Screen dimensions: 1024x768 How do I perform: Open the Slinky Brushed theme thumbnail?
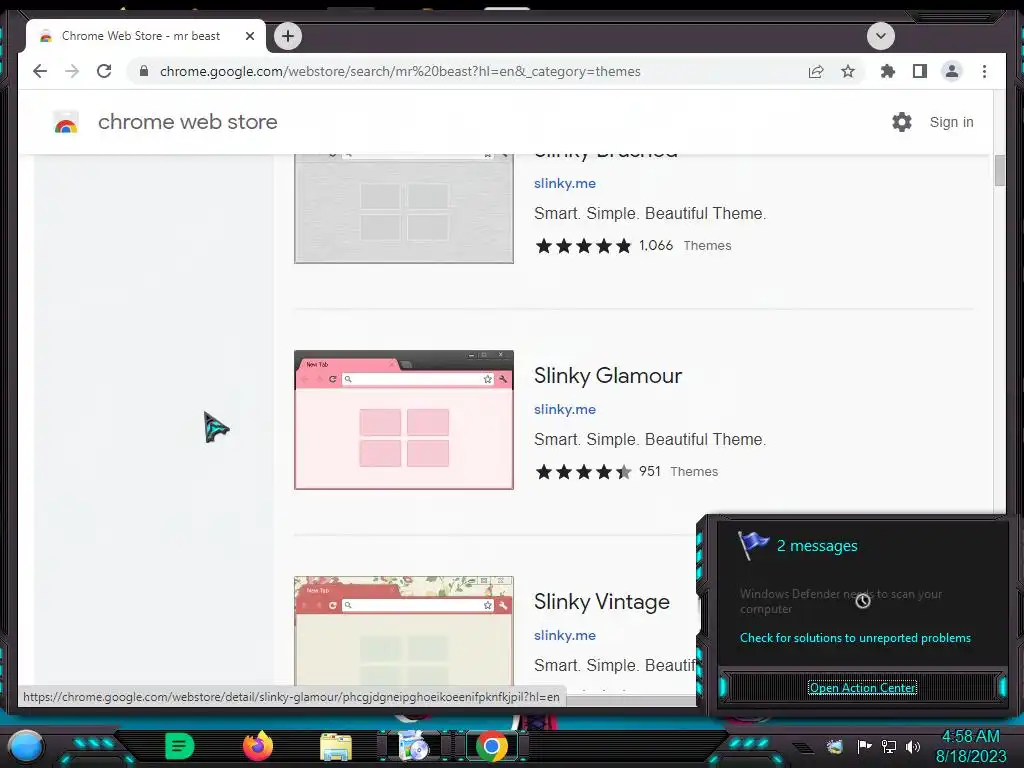point(404,209)
